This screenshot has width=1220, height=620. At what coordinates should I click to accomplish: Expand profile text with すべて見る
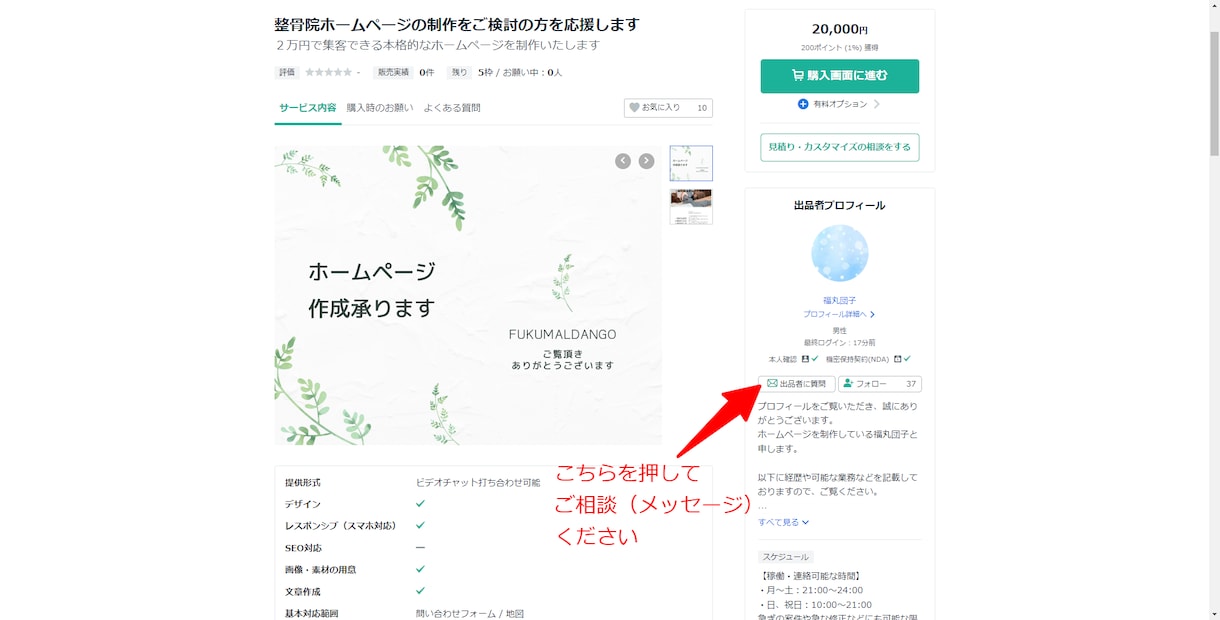click(x=783, y=522)
